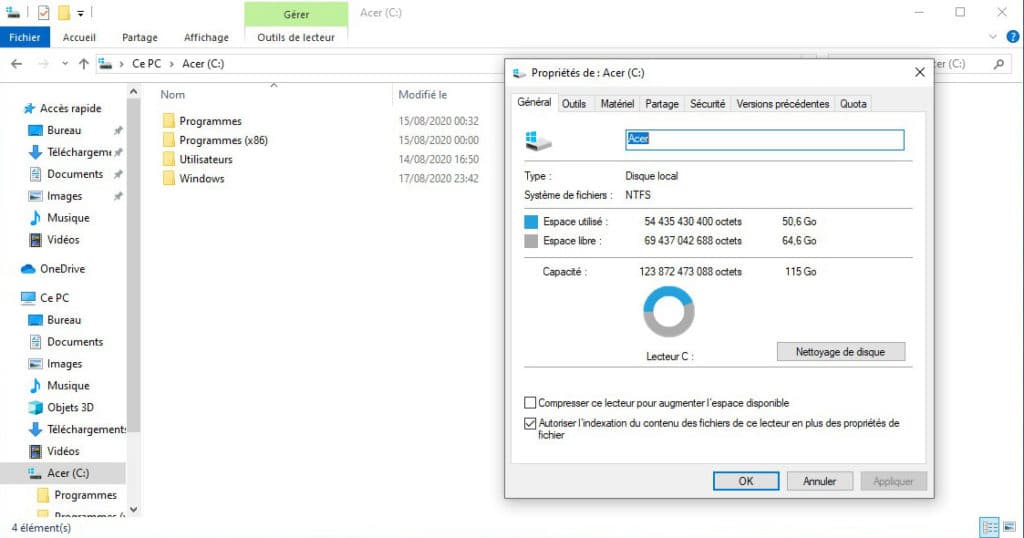
Task: Select Ce PC in navigation pane
Action: [x=54, y=298]
